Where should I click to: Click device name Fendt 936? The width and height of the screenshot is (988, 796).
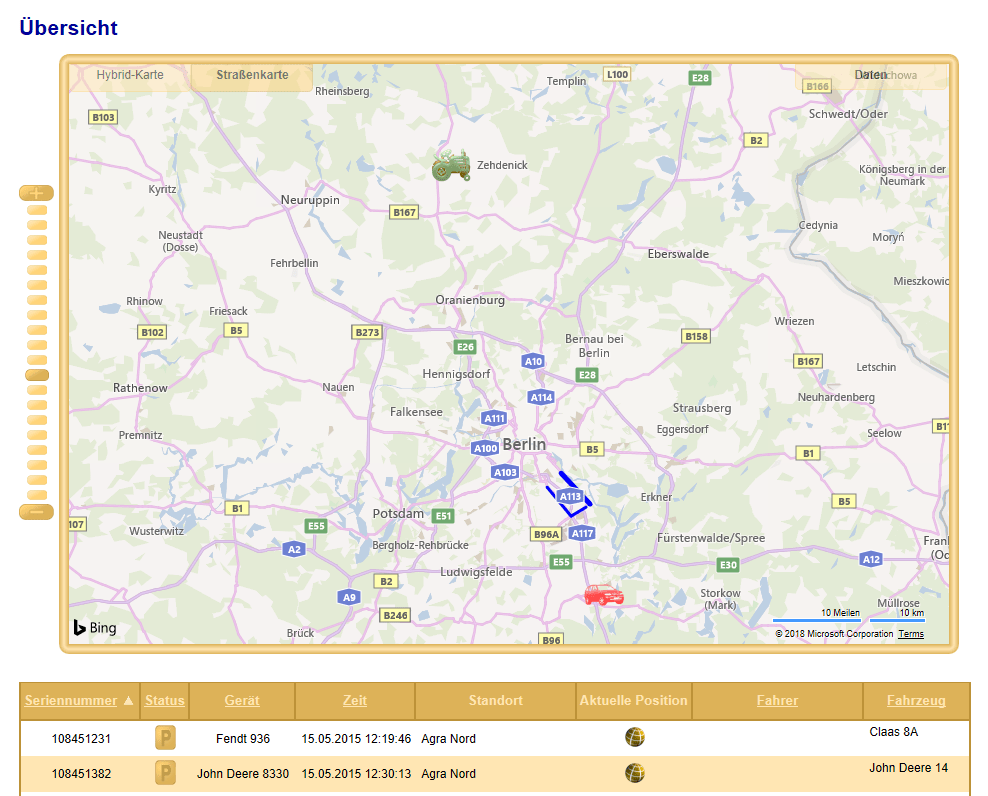243,739
